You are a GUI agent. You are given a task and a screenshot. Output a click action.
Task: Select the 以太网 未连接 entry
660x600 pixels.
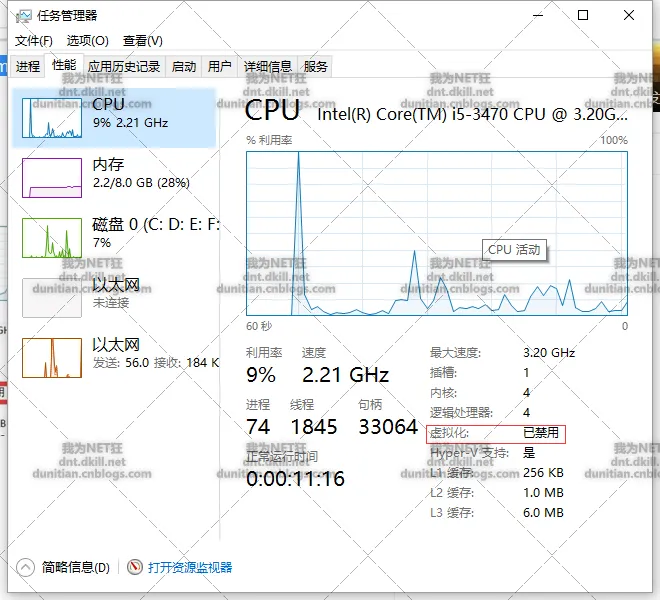[114, 298]
